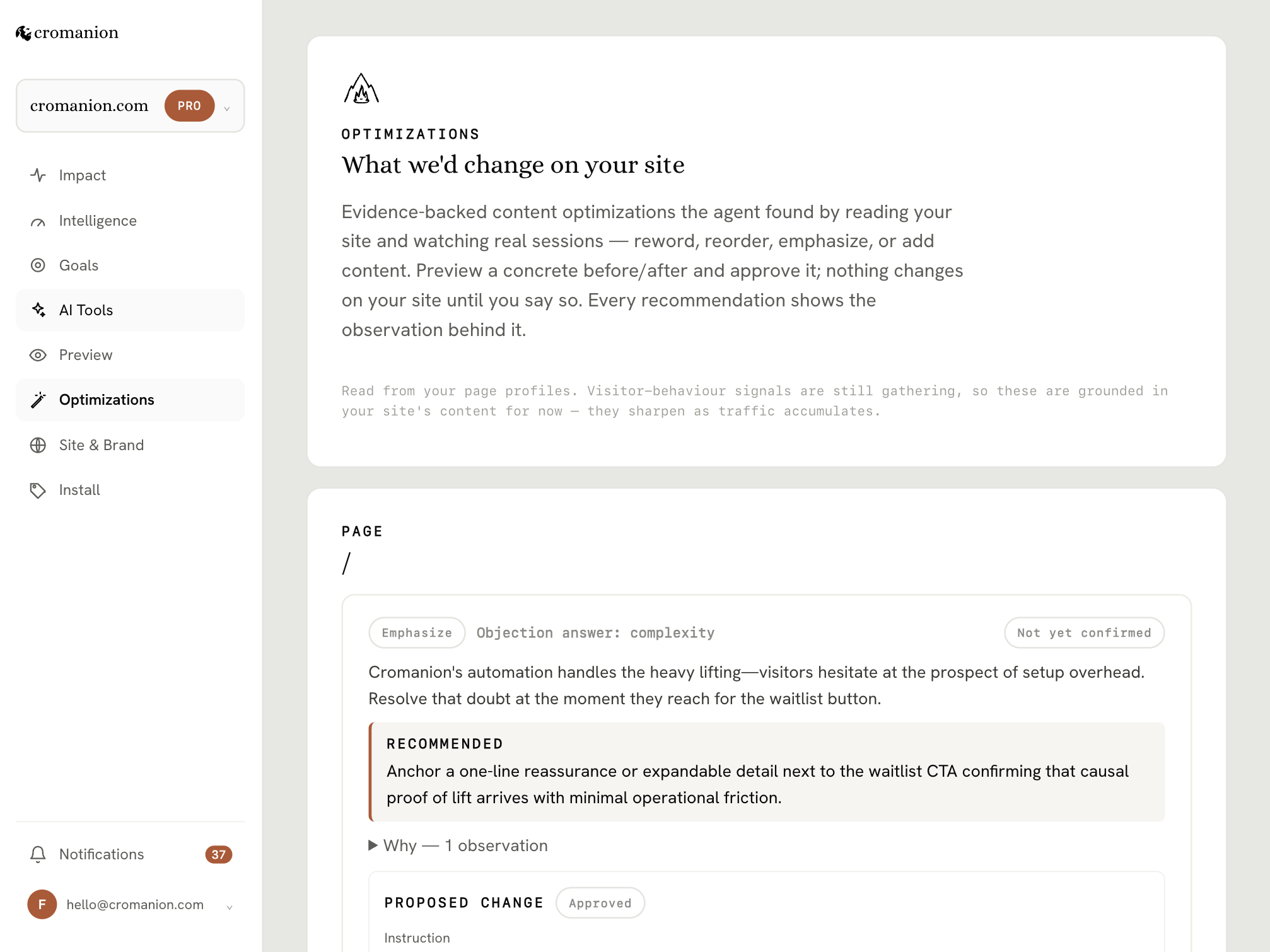Viewport: 1270px width, 952px height.
Task: Click the Cromanion logo in sidebar
Action: (x=67, y=33)
